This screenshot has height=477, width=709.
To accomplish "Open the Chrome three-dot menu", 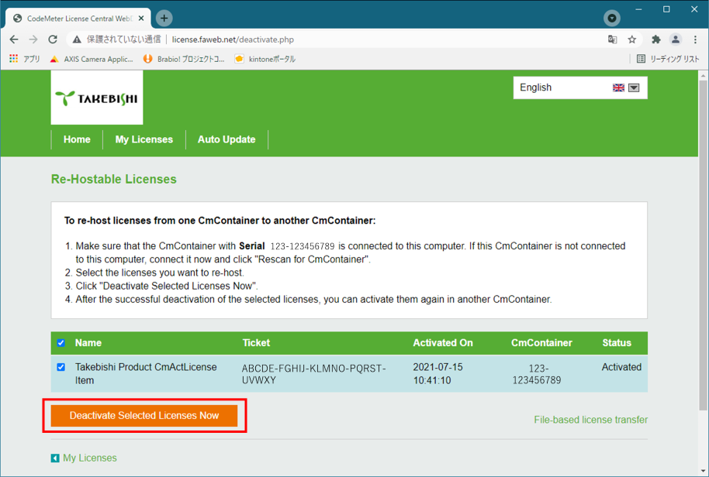I will 695,40.
